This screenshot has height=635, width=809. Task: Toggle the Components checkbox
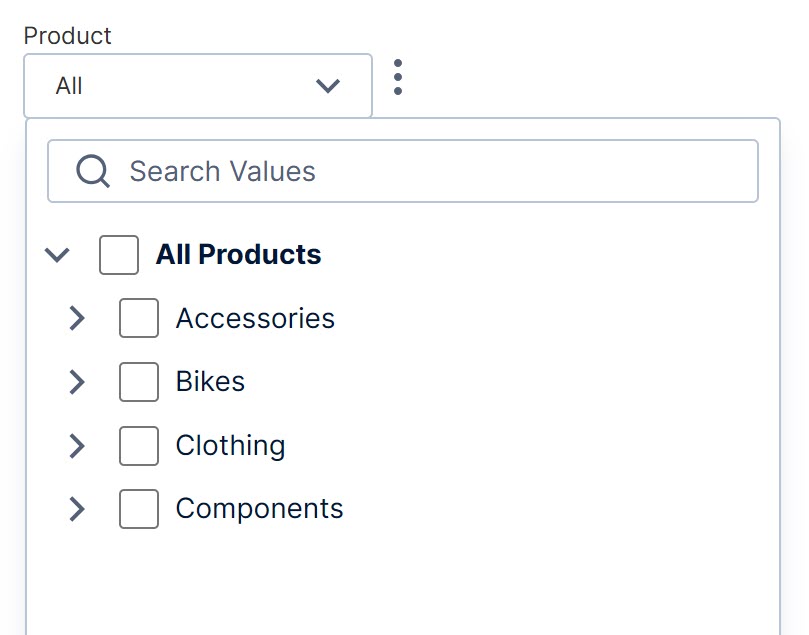(x=139, y=509)
